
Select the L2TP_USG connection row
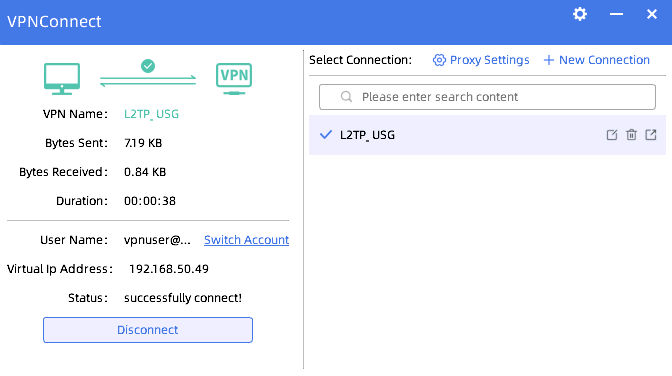click(487, 135)
